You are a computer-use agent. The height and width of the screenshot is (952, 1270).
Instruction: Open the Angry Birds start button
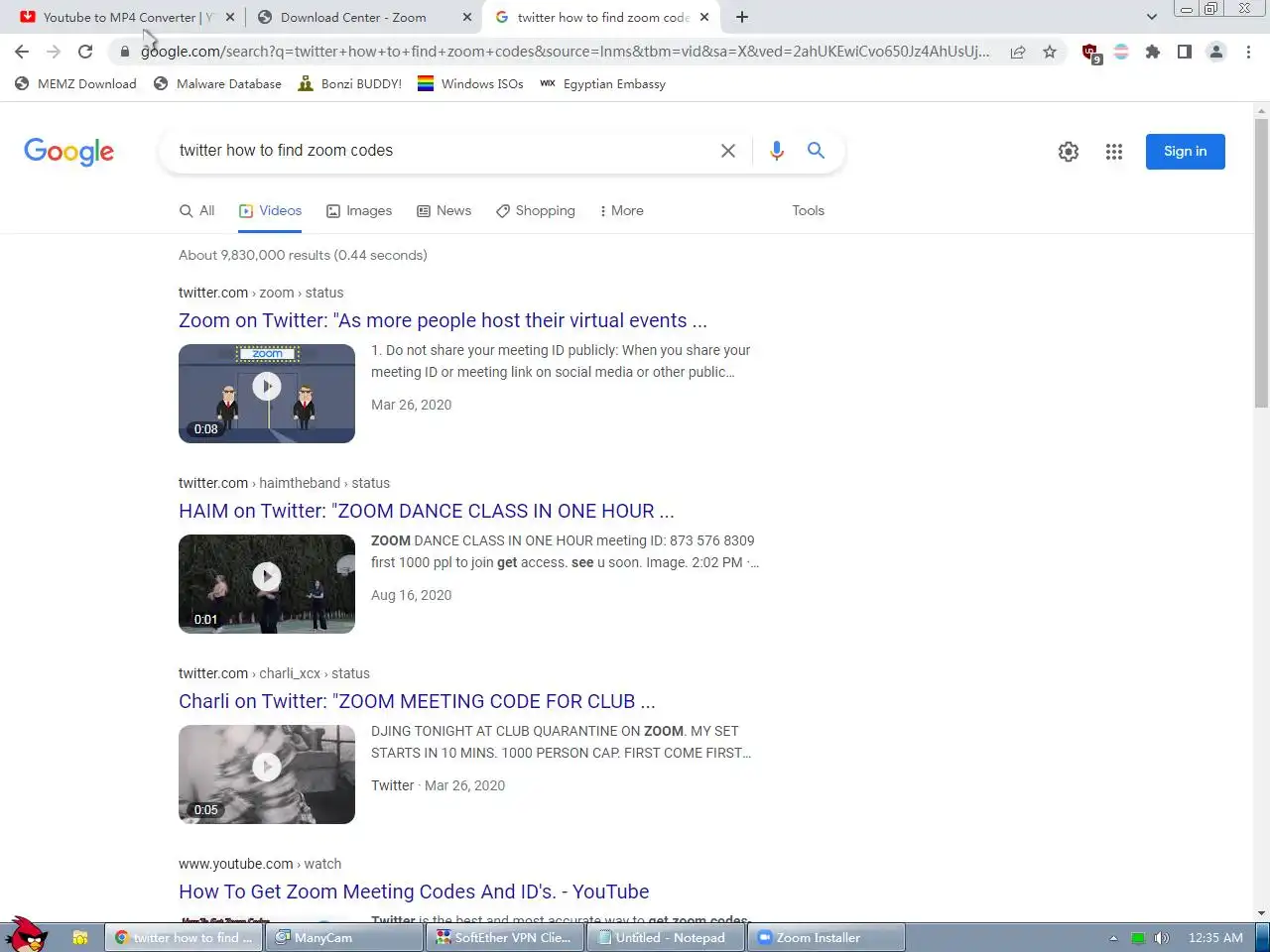tap(28, 934)
